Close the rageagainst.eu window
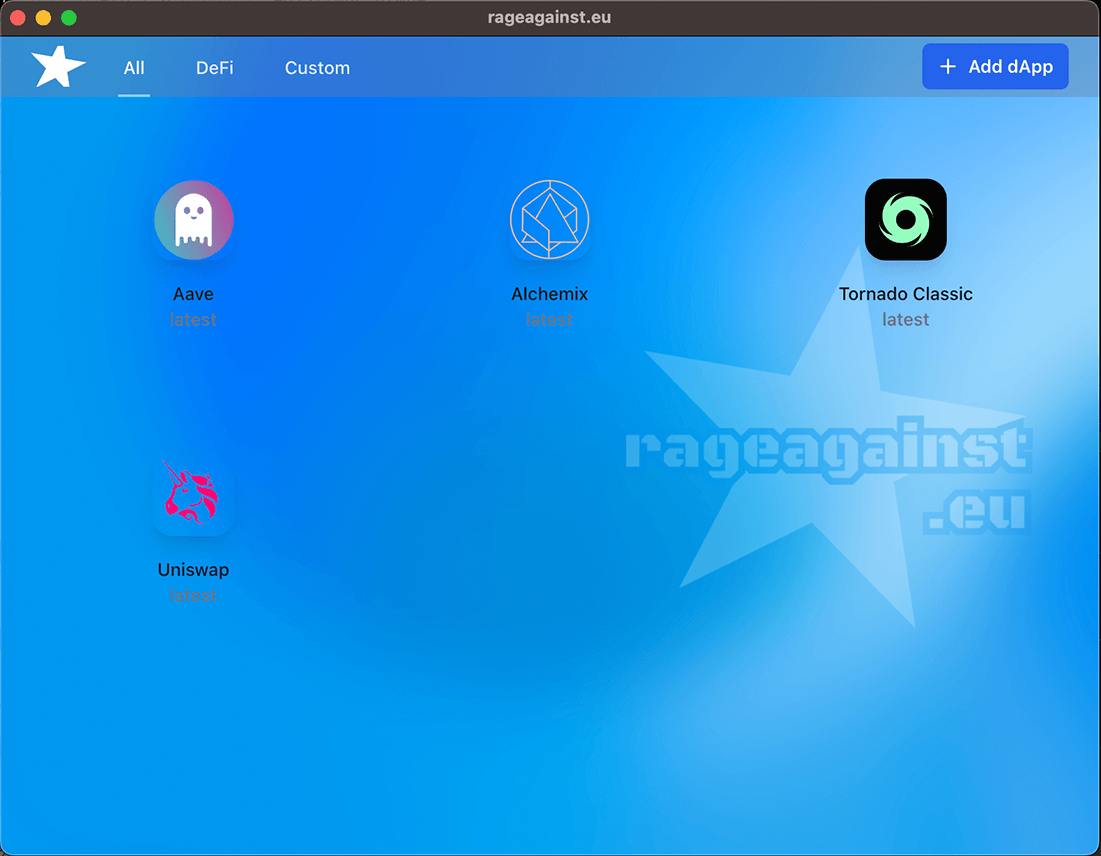1101x856 pixels. tap(18, 18)
